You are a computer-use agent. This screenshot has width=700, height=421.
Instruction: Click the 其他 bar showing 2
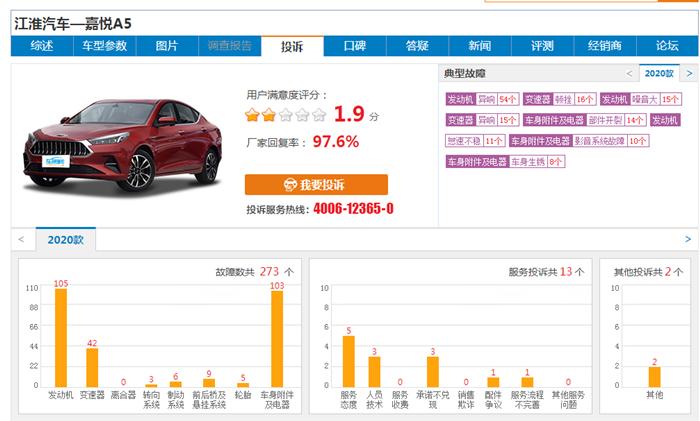click(654, 377)
